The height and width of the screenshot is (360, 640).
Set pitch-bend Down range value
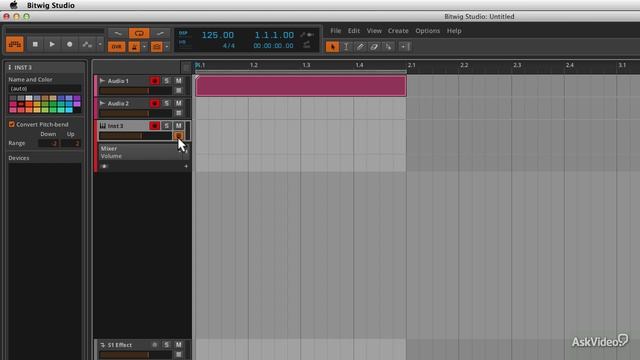49,143
